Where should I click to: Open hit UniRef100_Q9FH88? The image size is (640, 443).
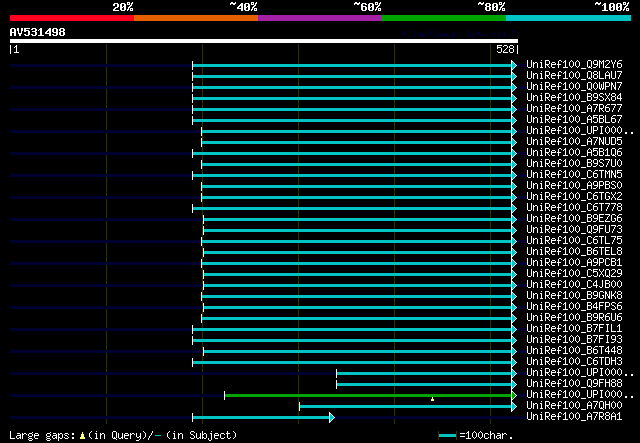click(x=574, y=384)
